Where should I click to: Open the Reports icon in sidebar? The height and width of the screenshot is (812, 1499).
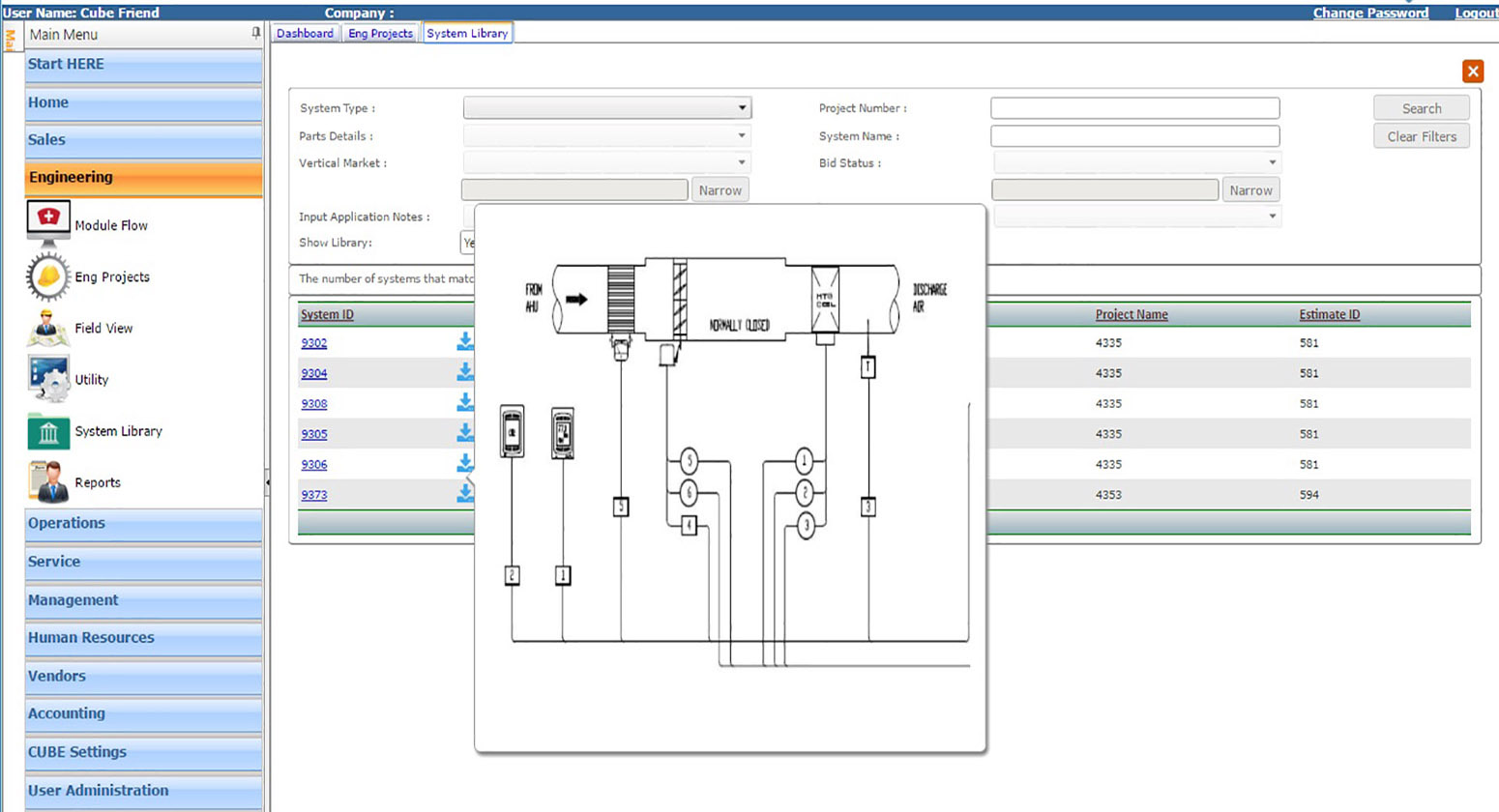click(48, 481)
